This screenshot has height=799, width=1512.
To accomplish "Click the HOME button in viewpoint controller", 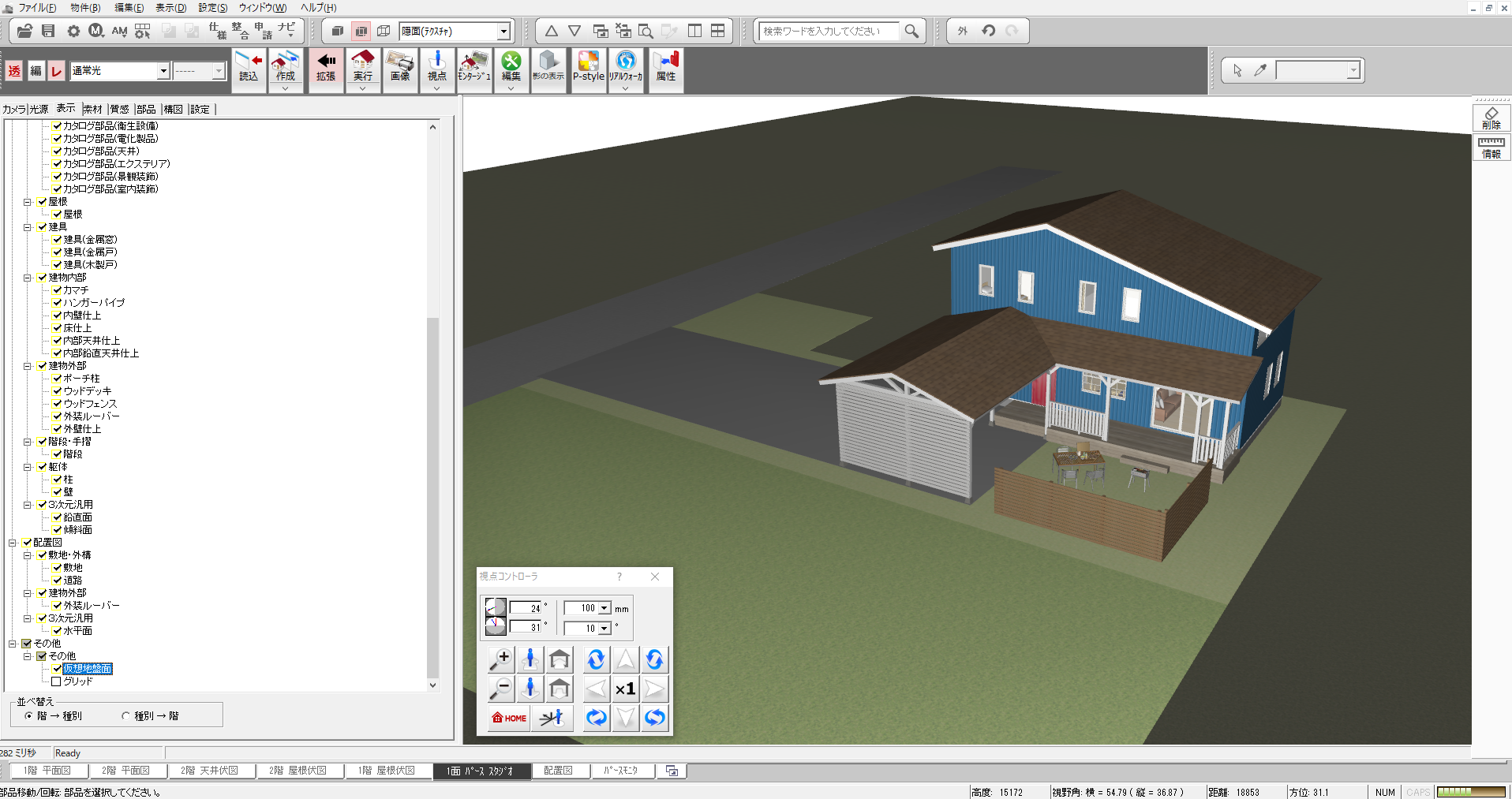I will pyautogui.click(x=509, y=718).
